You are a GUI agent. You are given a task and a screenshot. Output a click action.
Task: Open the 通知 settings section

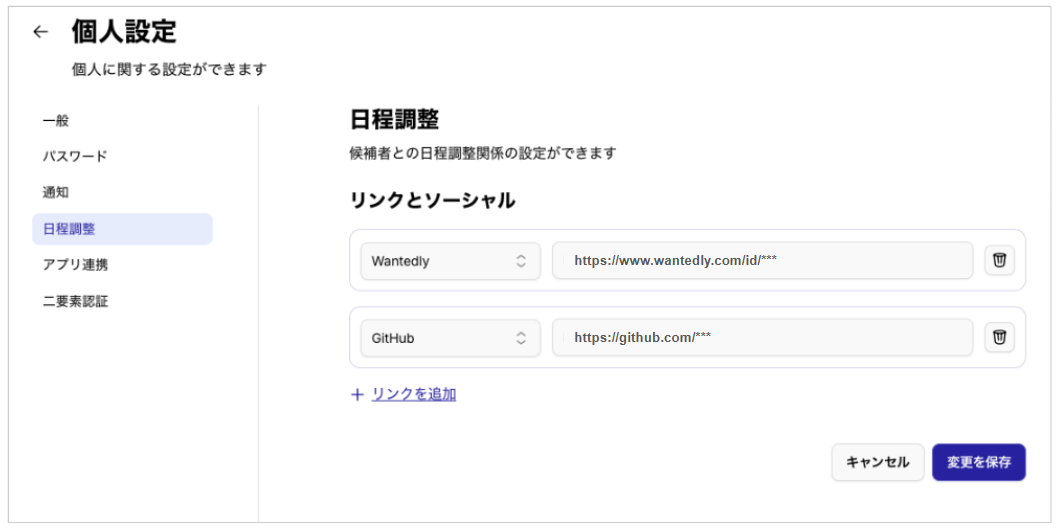[x=56, y=192]
